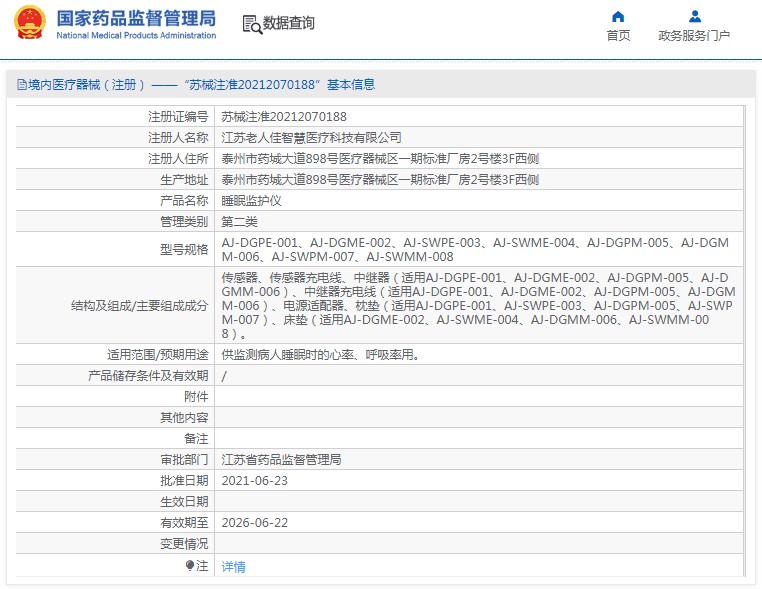Click the 附件 row label
762x589 pixels.
[196, 397]
